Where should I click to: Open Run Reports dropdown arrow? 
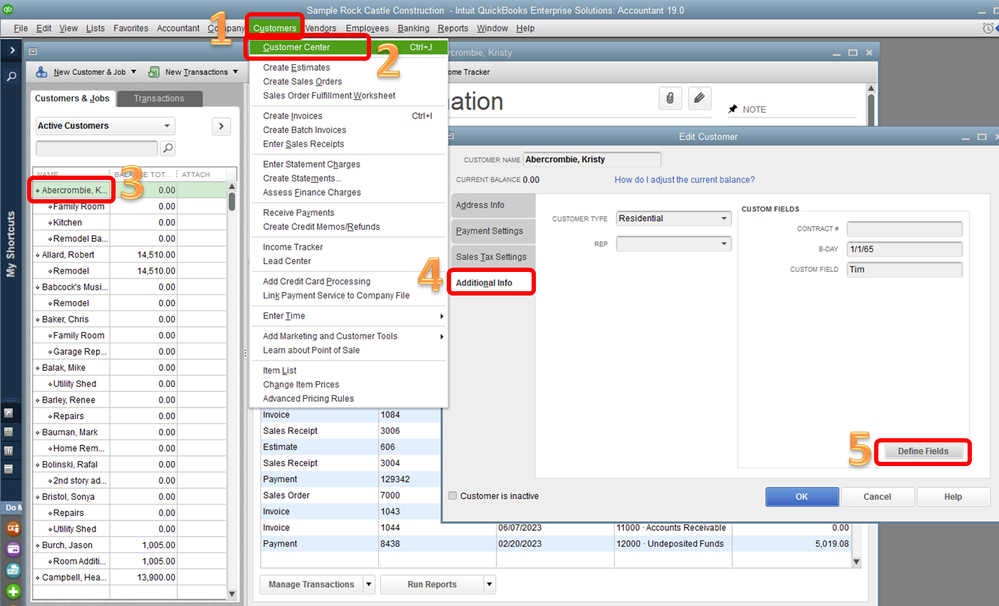[489, 584]
